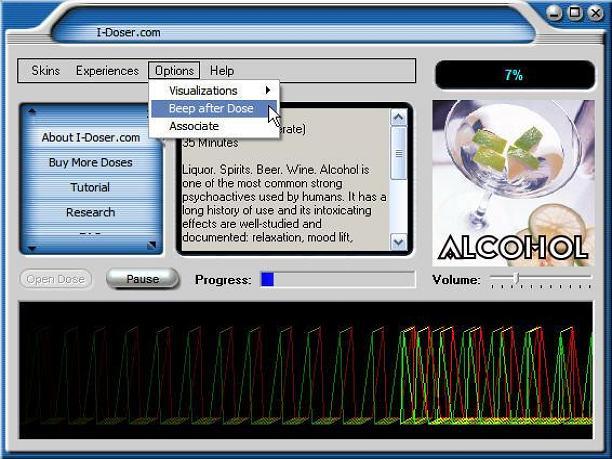Open the Experiences menu
This screenshot has width=612, height=459.
click(107, 71)
